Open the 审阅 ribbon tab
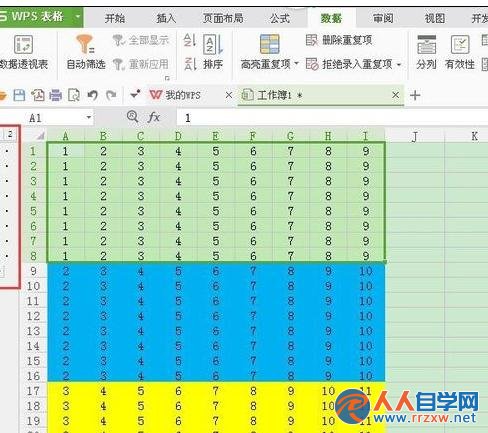 pos(383,18)
